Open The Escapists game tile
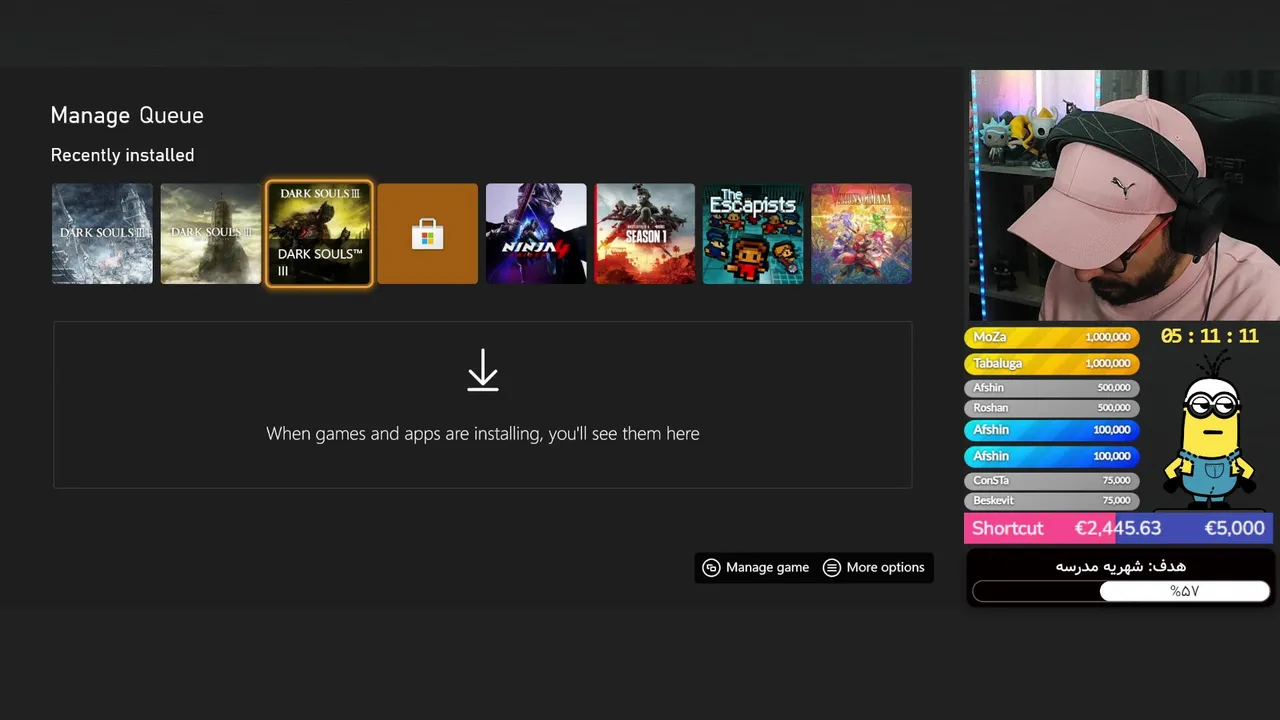The width and height of the screenshot is (1280, 720). tap(753, 234)
